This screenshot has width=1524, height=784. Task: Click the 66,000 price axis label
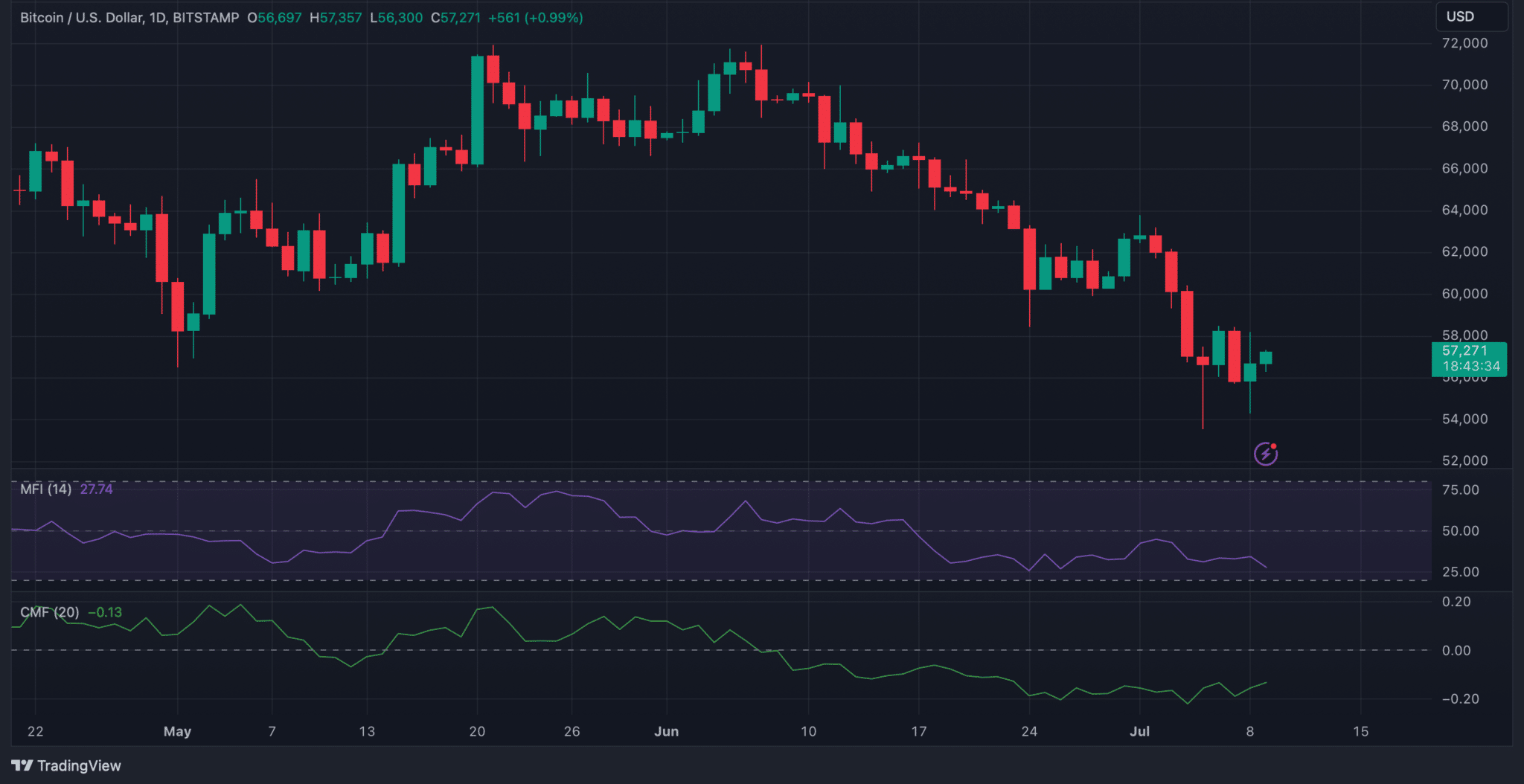point(1464,169)
